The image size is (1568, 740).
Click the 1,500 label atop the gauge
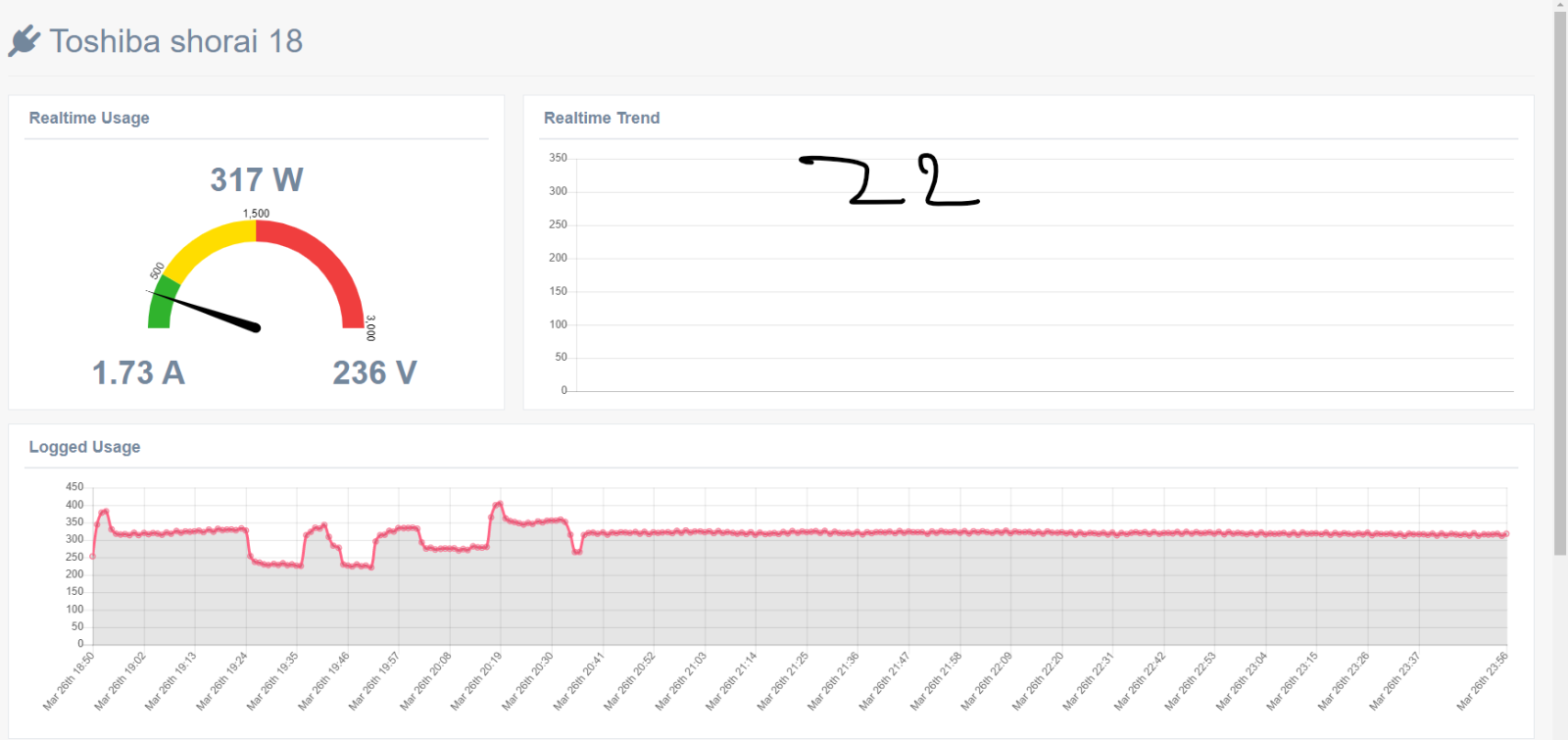(256, 213)
